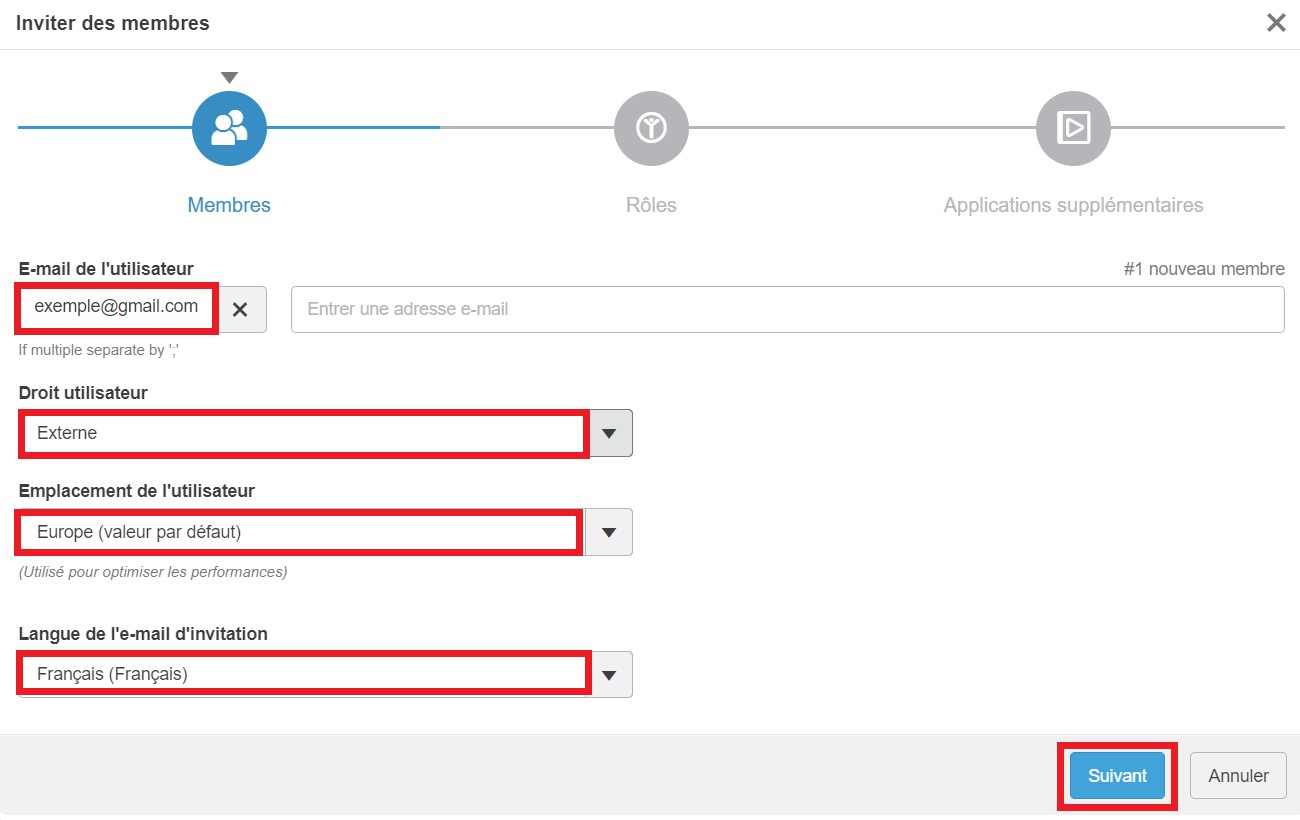Click the Français (Français) language field

pyautogui.click(x=302, y=674)
